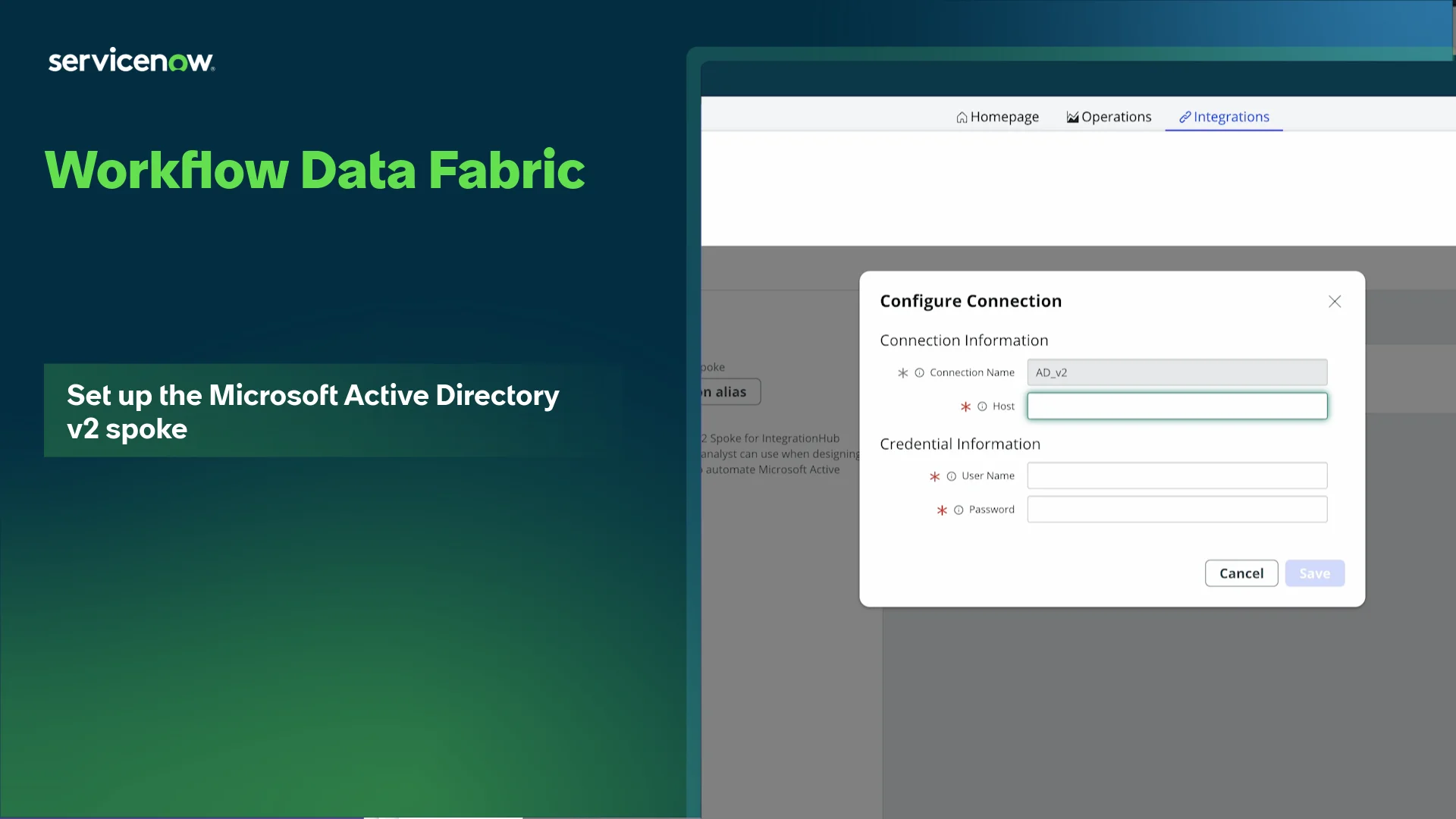Click the Workflow Data Fabric heading
This screenshot has height=819, width=1456.
(x=315, y=170)
